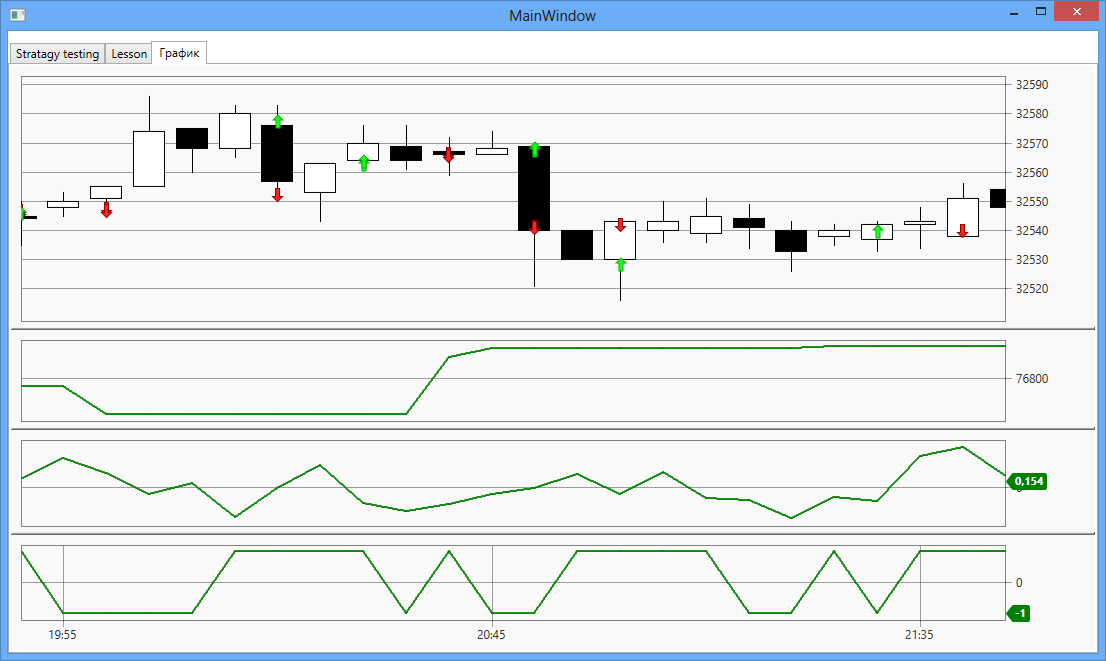Image resolution: width=1106 pixels, height=661 pixels.
Task: Click the 20:45 time axis label
Action: point(492,635)
